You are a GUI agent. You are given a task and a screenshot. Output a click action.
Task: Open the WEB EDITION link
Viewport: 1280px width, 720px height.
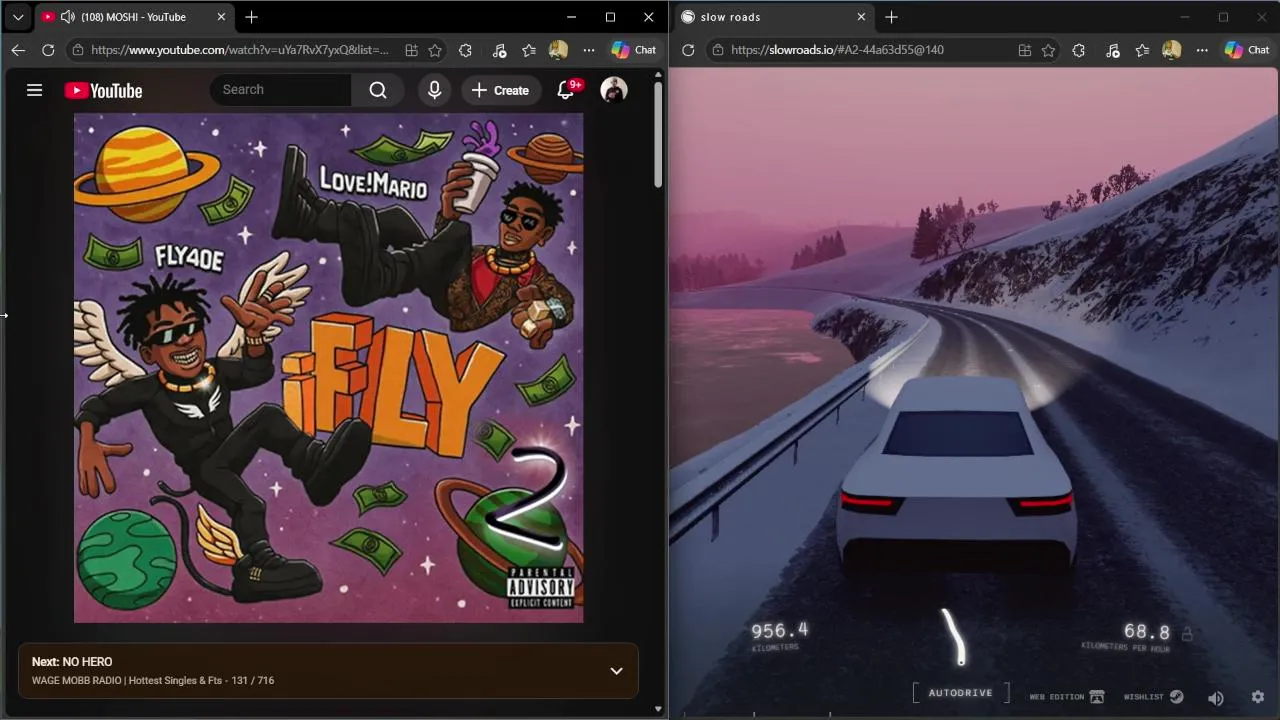point(1067,697)
